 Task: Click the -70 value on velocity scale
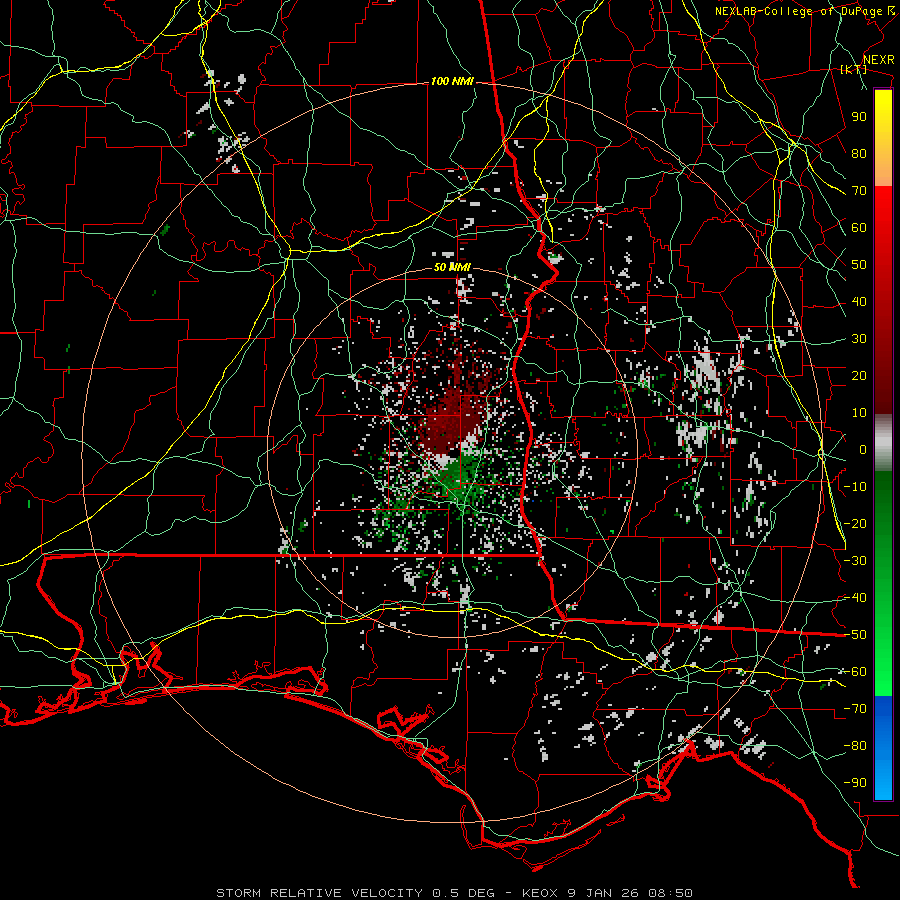[855, 709]
